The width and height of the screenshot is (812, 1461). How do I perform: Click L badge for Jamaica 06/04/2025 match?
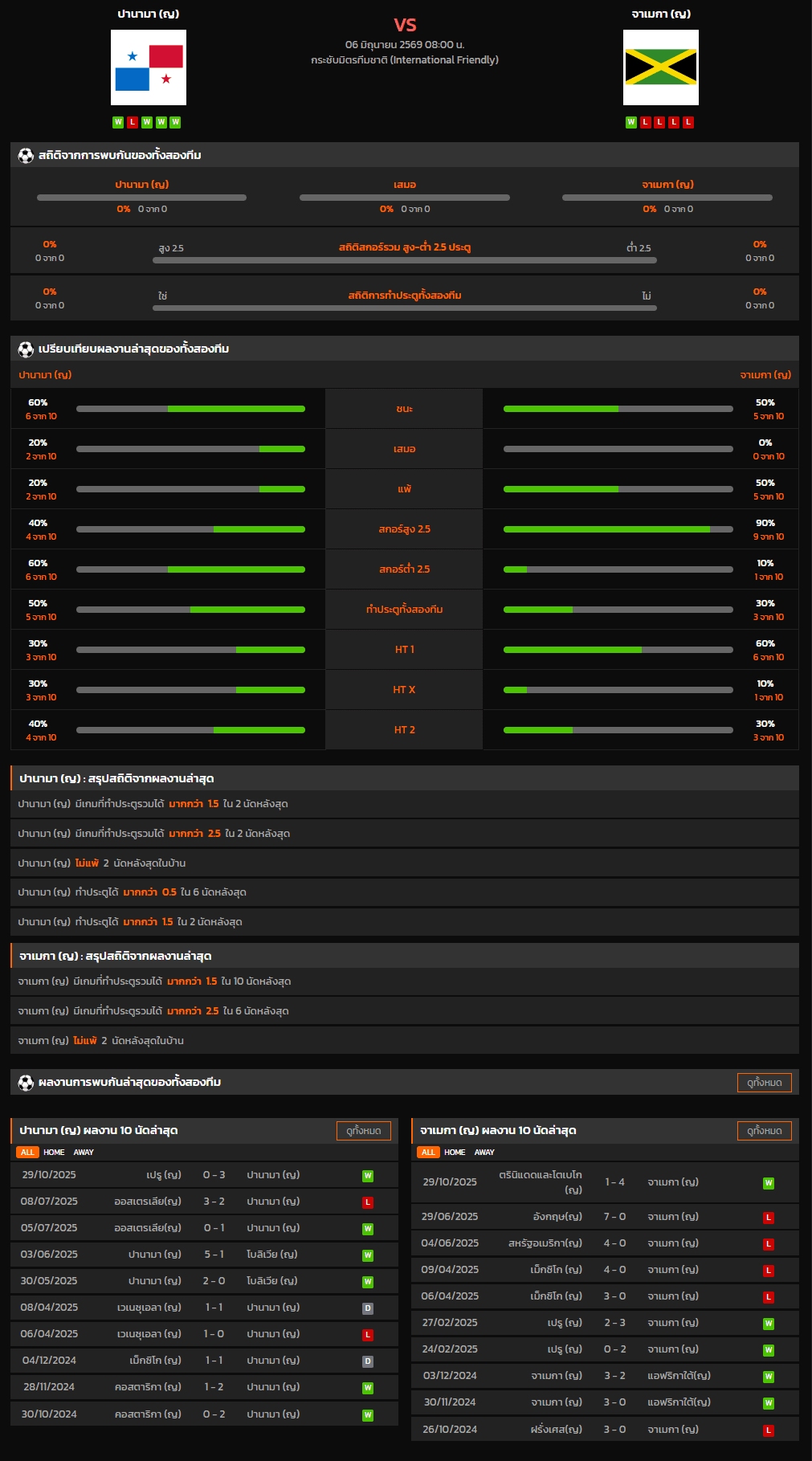coord(769,1297)
